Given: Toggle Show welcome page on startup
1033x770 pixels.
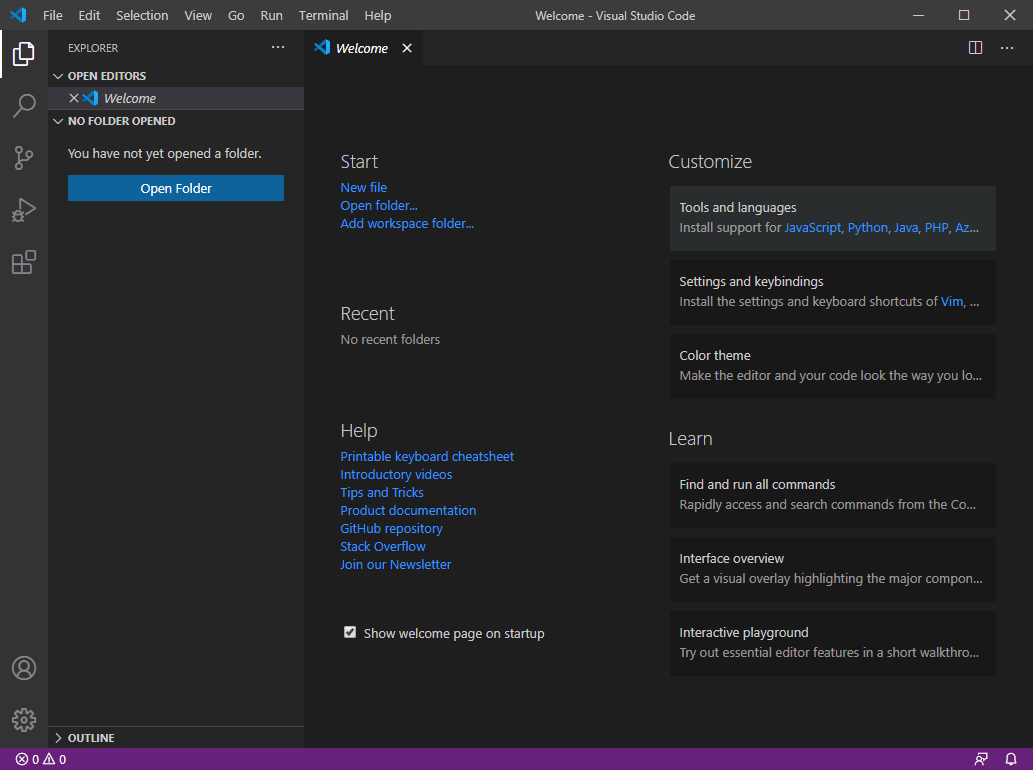Looking at the screenshot, I should click(x=350, y=632).
